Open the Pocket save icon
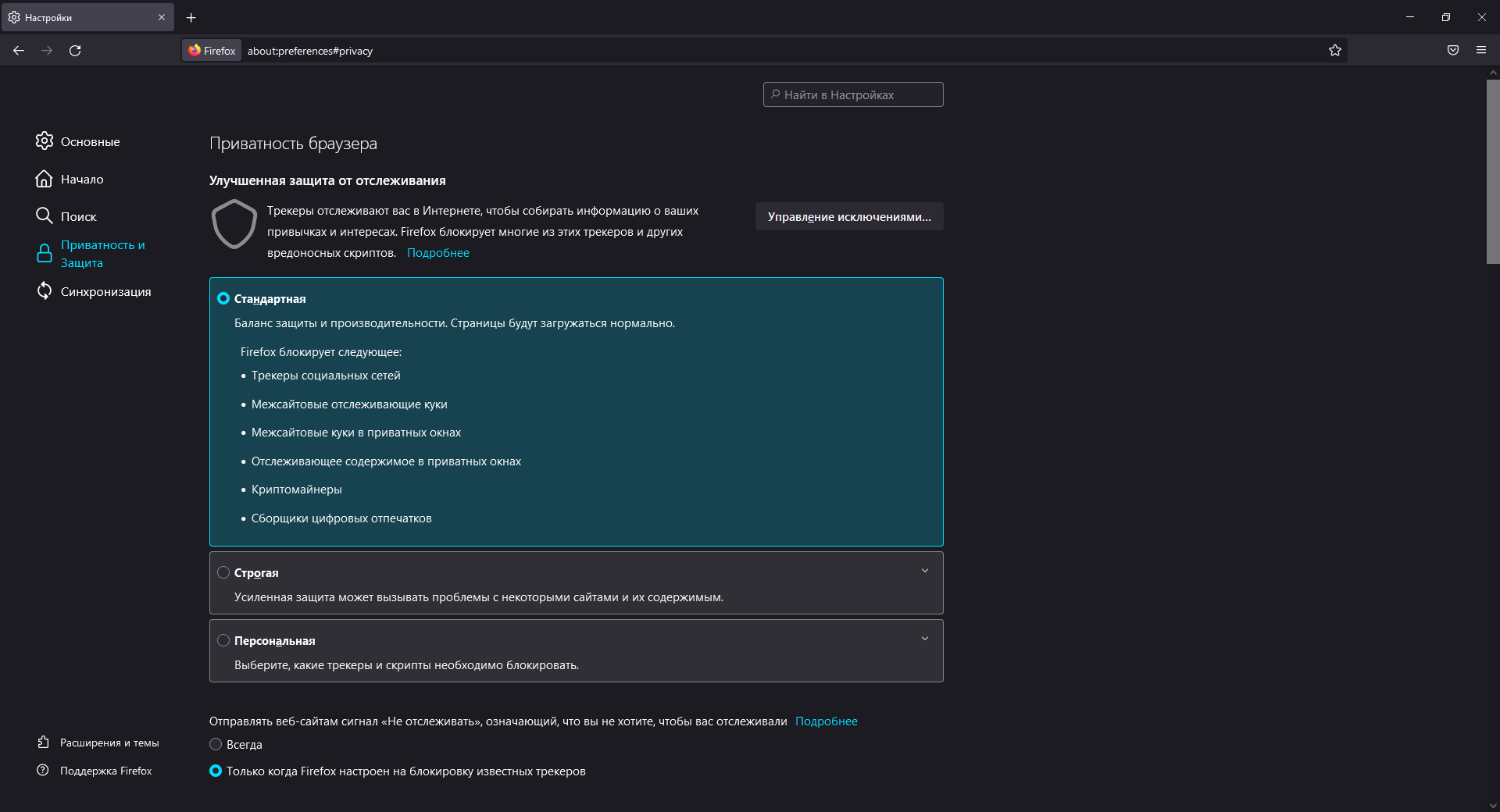Screen dimensions: 1500x812 point(1452,51)
